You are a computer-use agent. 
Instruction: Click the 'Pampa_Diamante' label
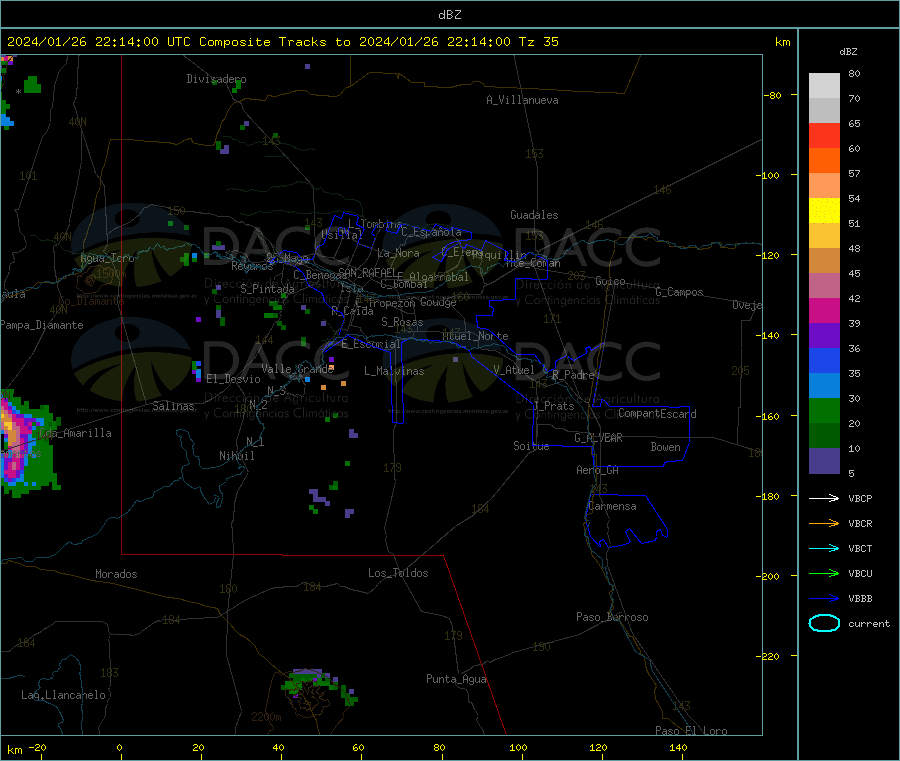(x=42, y=325)
